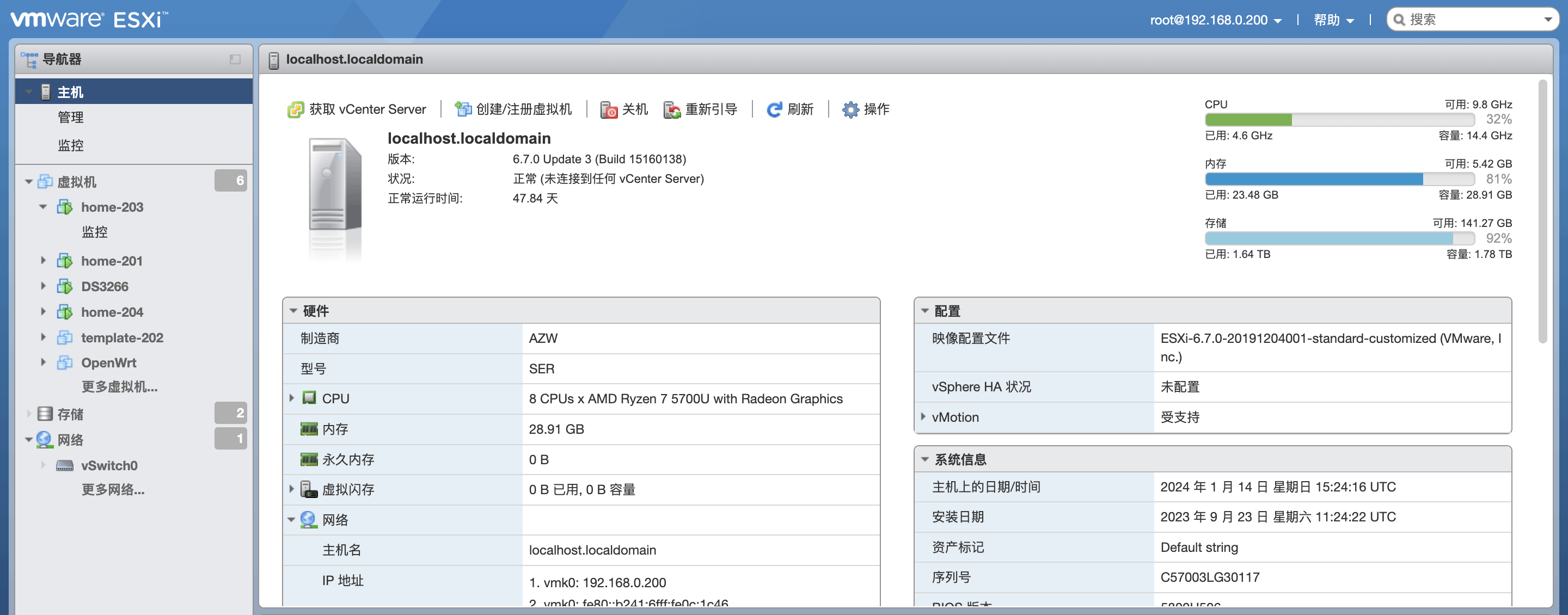Select the 主机 navigator item
The width and height of the screenshot is (1568, 615).
(134, 92)
